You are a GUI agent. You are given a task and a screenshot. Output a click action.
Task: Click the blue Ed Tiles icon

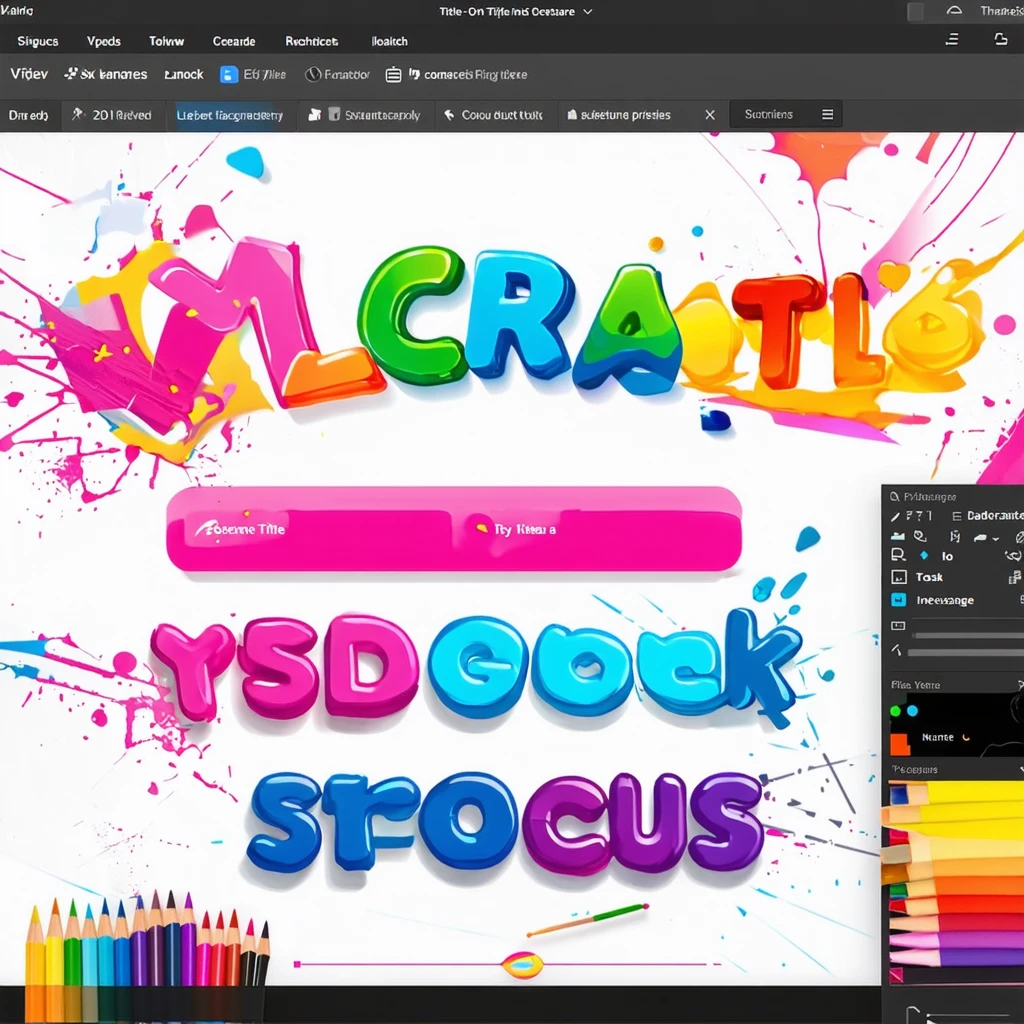pyautogui.click(x=229, y=74)
